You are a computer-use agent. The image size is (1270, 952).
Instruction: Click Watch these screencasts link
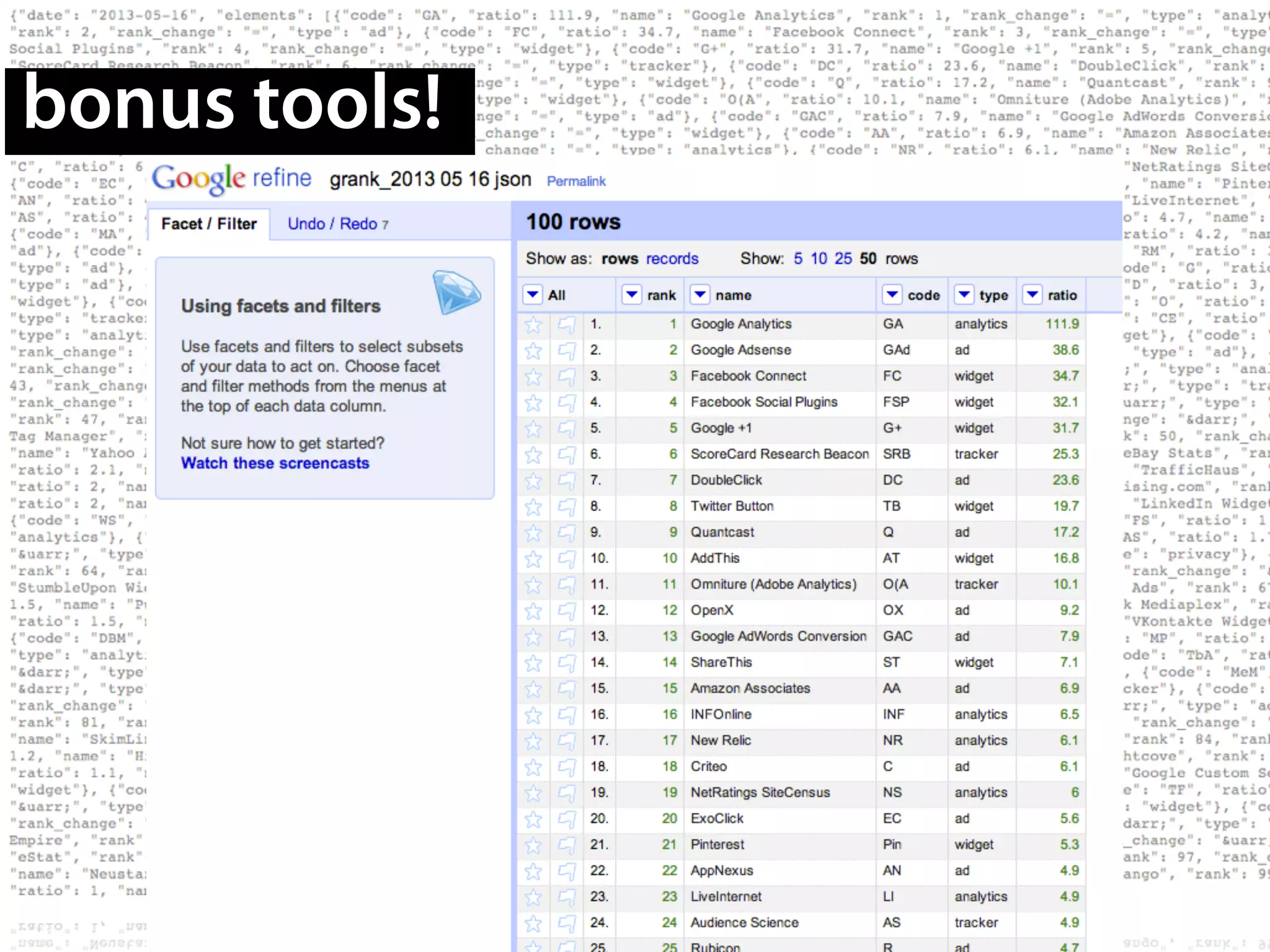click(x=275, y=463)
